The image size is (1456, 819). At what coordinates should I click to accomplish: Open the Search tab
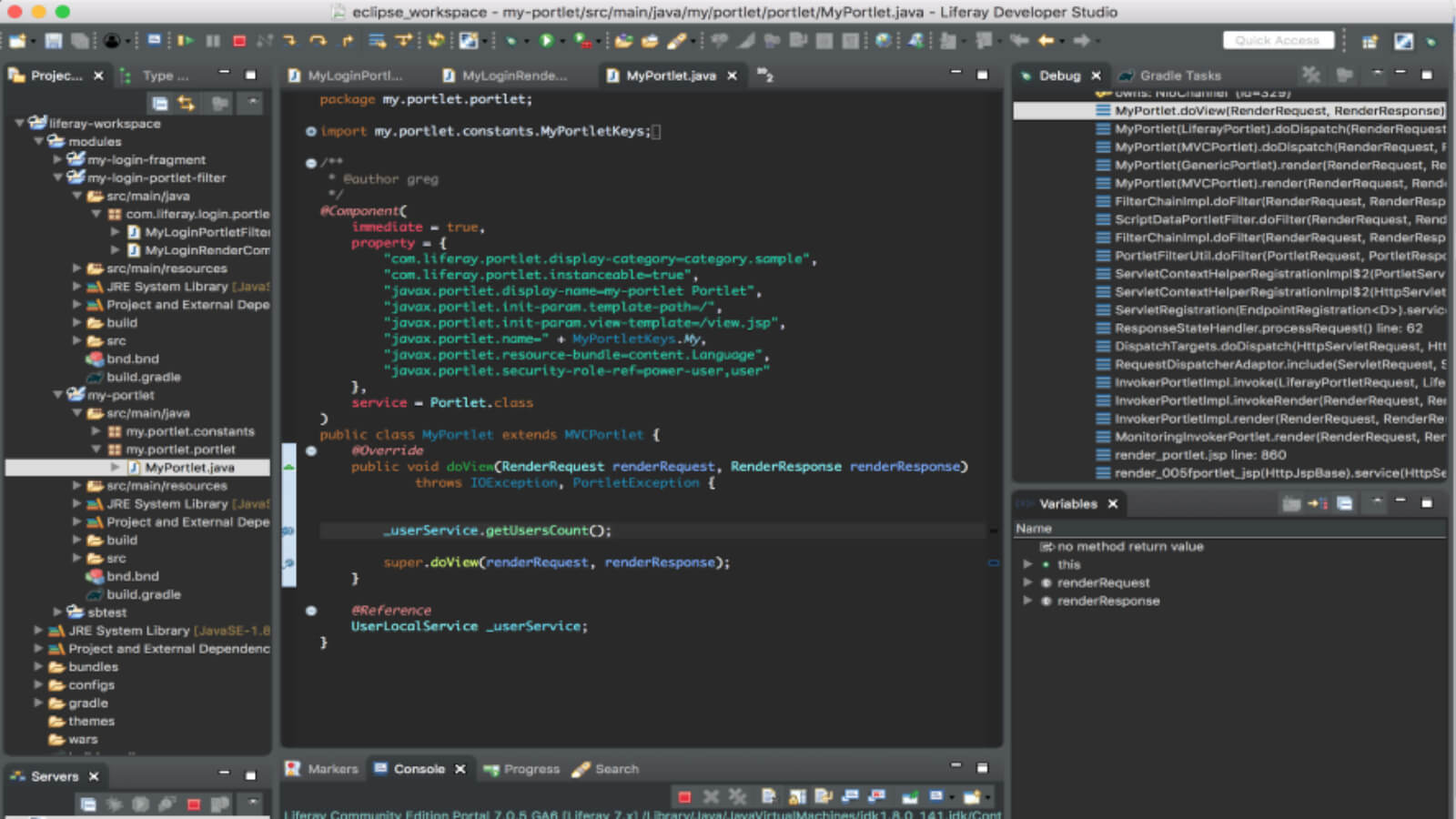point(606,769)
